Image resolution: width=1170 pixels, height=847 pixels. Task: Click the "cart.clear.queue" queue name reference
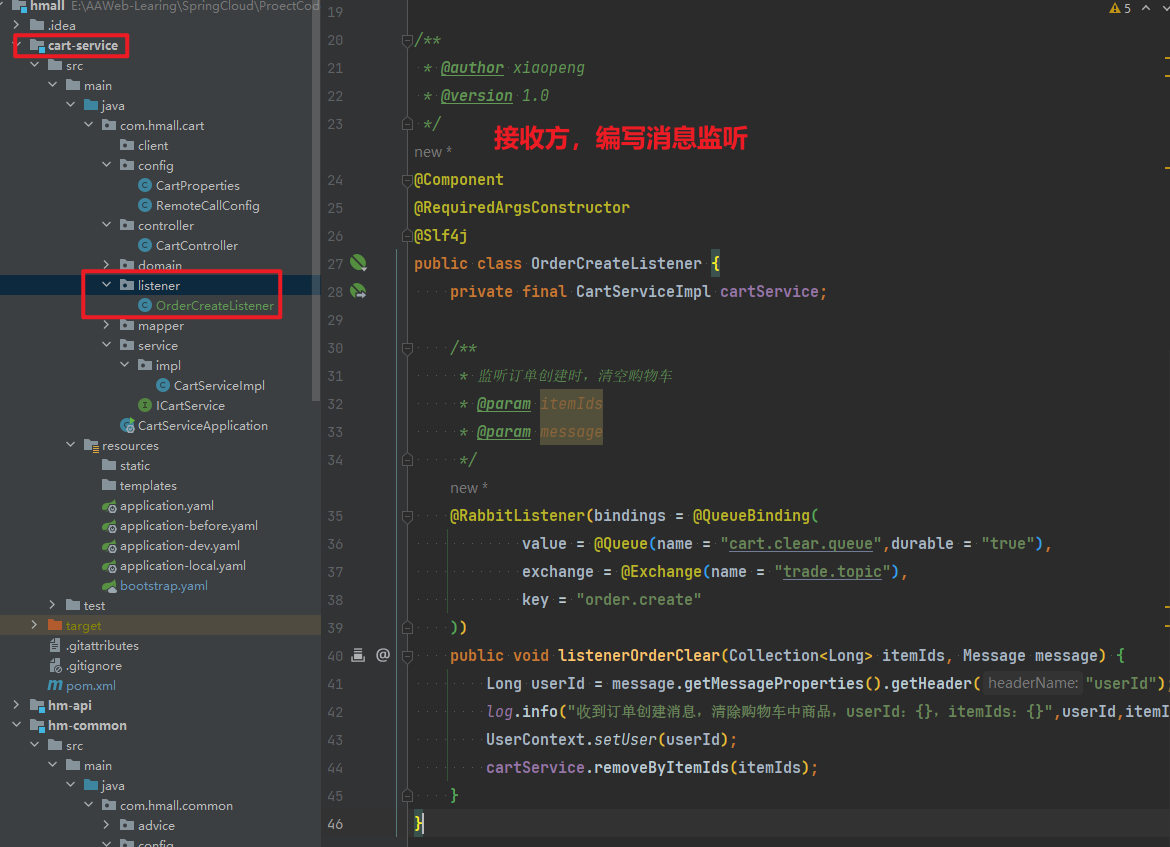[803, 544]
